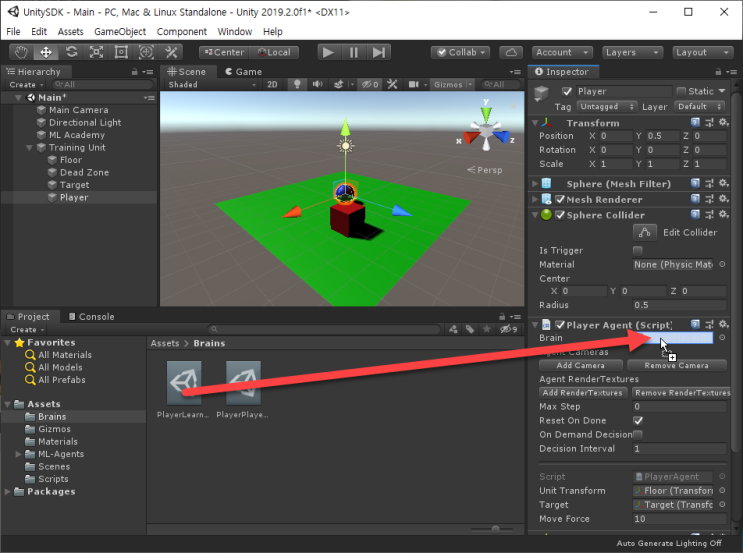Open the Tag dropdown showing Untagged
The height and width of the screenshot is (553, 743).
pos(604,106)
